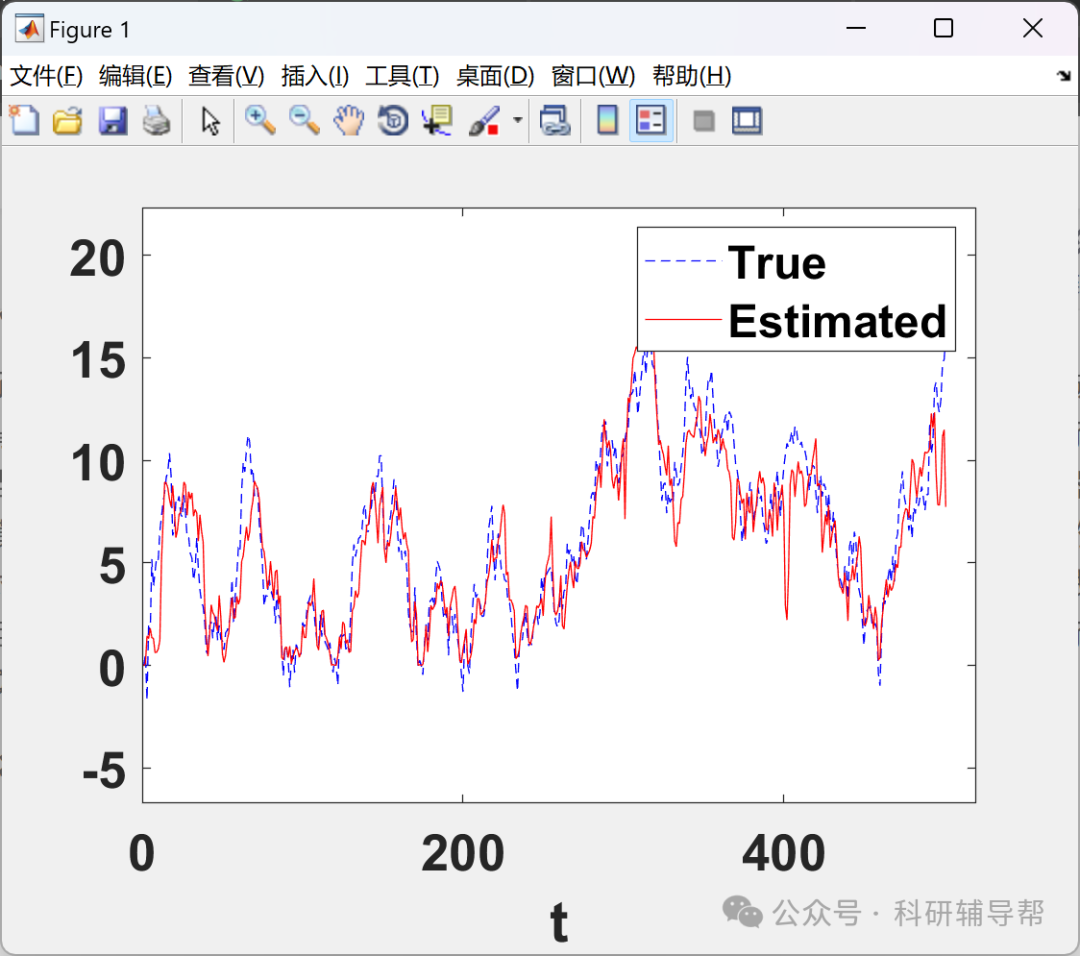Select the Edit Plot arrow tool
The image size is (1080, 956).
pyautogui.click(x=210, y=121)
